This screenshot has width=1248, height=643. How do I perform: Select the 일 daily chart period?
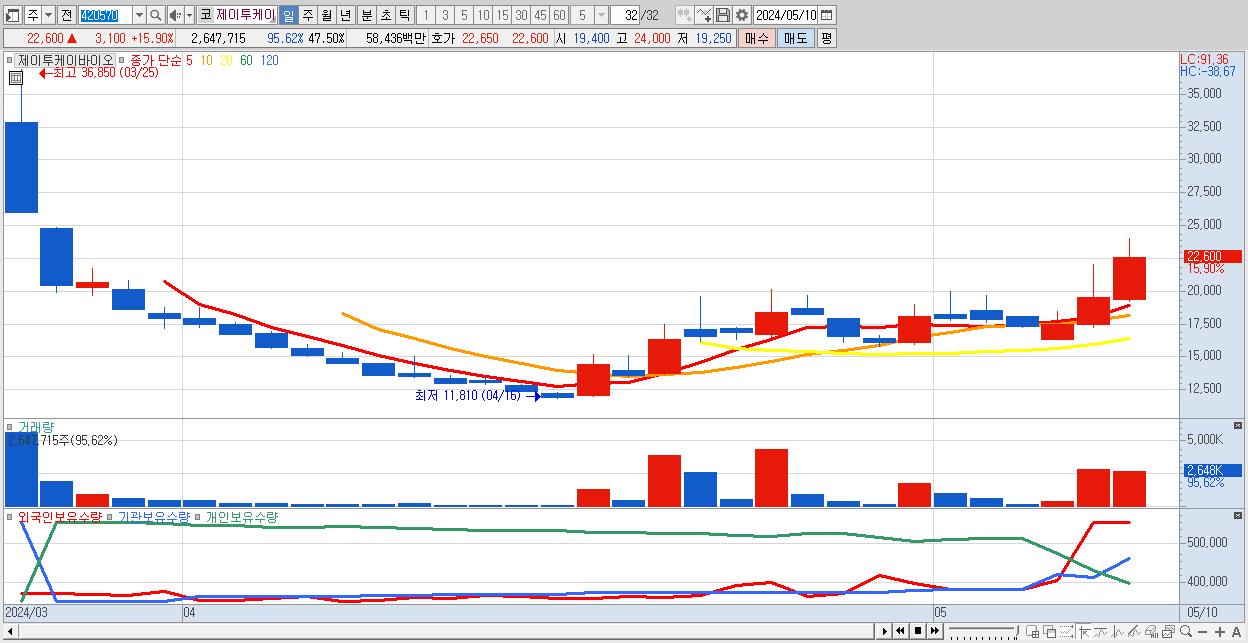(288, 15)
